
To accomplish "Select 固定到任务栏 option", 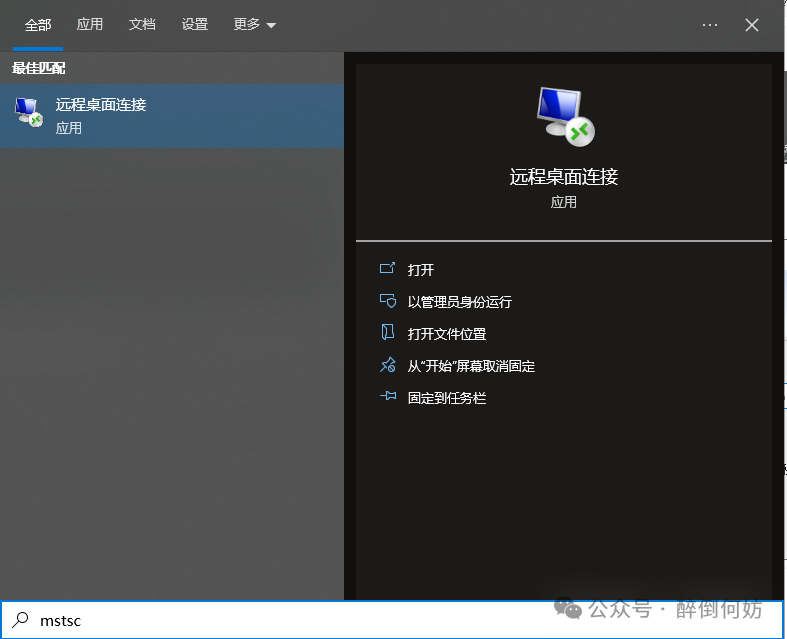I will click(x=446, y=397).
